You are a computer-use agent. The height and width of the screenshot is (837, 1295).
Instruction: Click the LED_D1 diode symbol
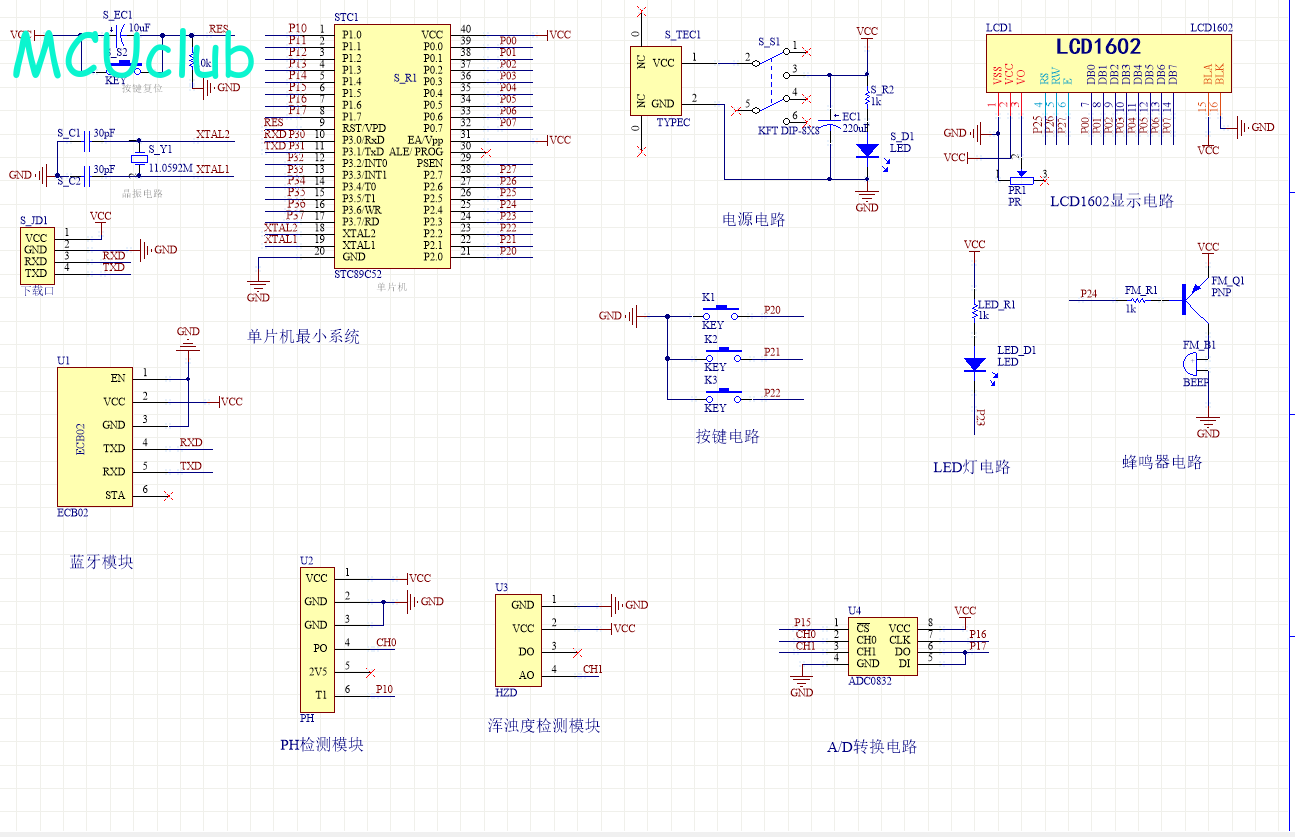pos(975,365)
